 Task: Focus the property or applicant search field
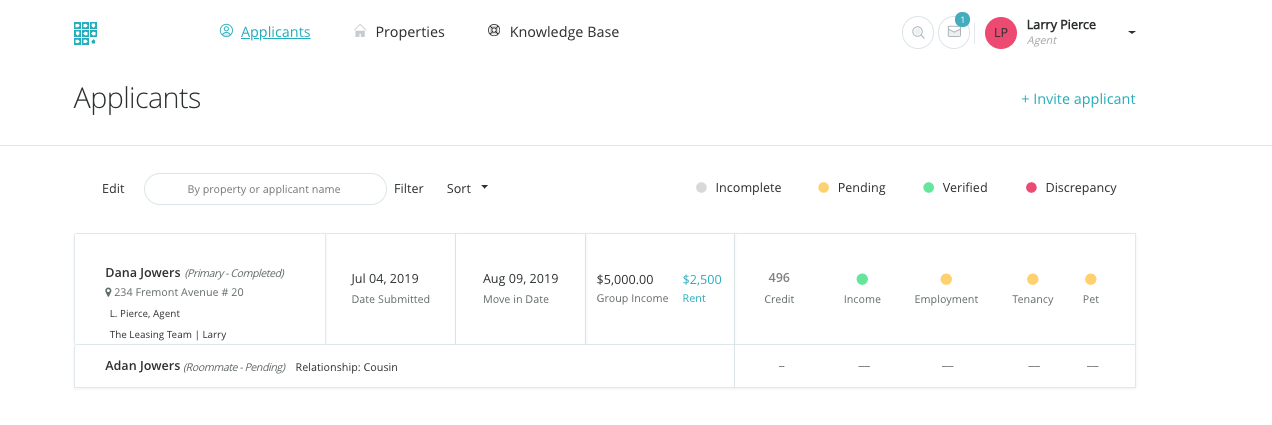[265, 189]
